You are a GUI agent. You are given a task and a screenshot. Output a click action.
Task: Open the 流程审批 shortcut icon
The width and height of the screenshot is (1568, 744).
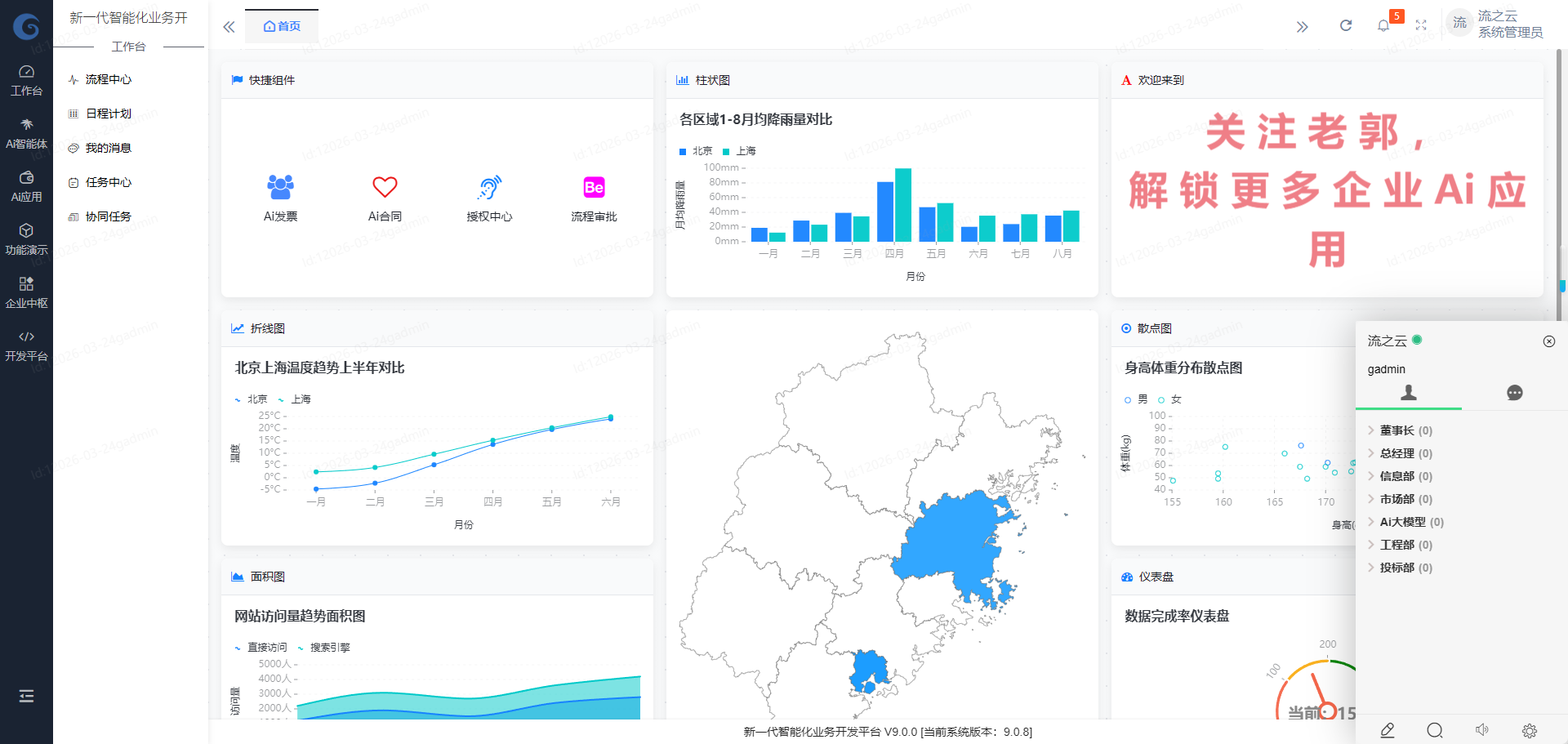point(594,188)
